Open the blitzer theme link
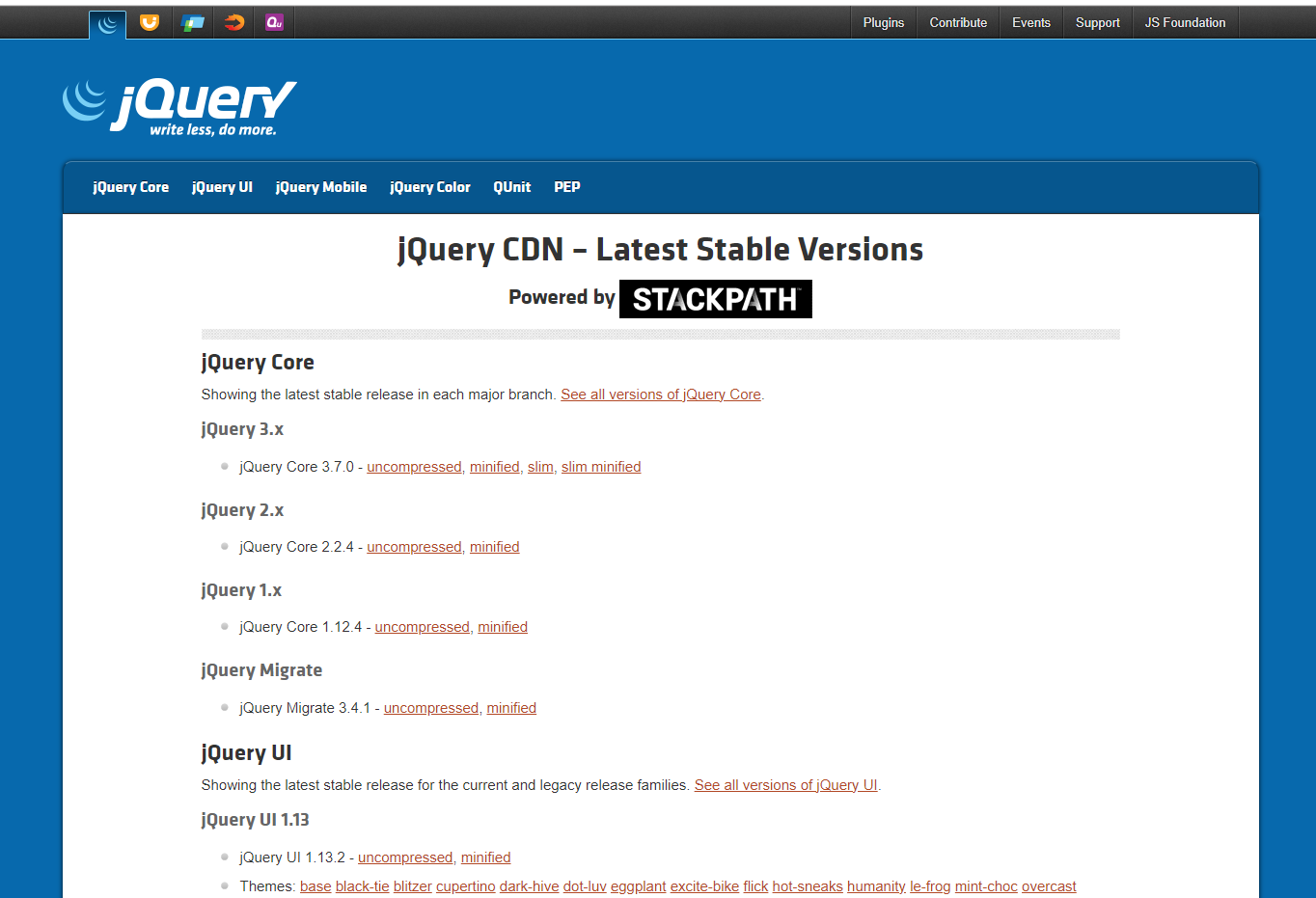Image resolution: width=1316 pixels, height=898 pixels. 413,886
